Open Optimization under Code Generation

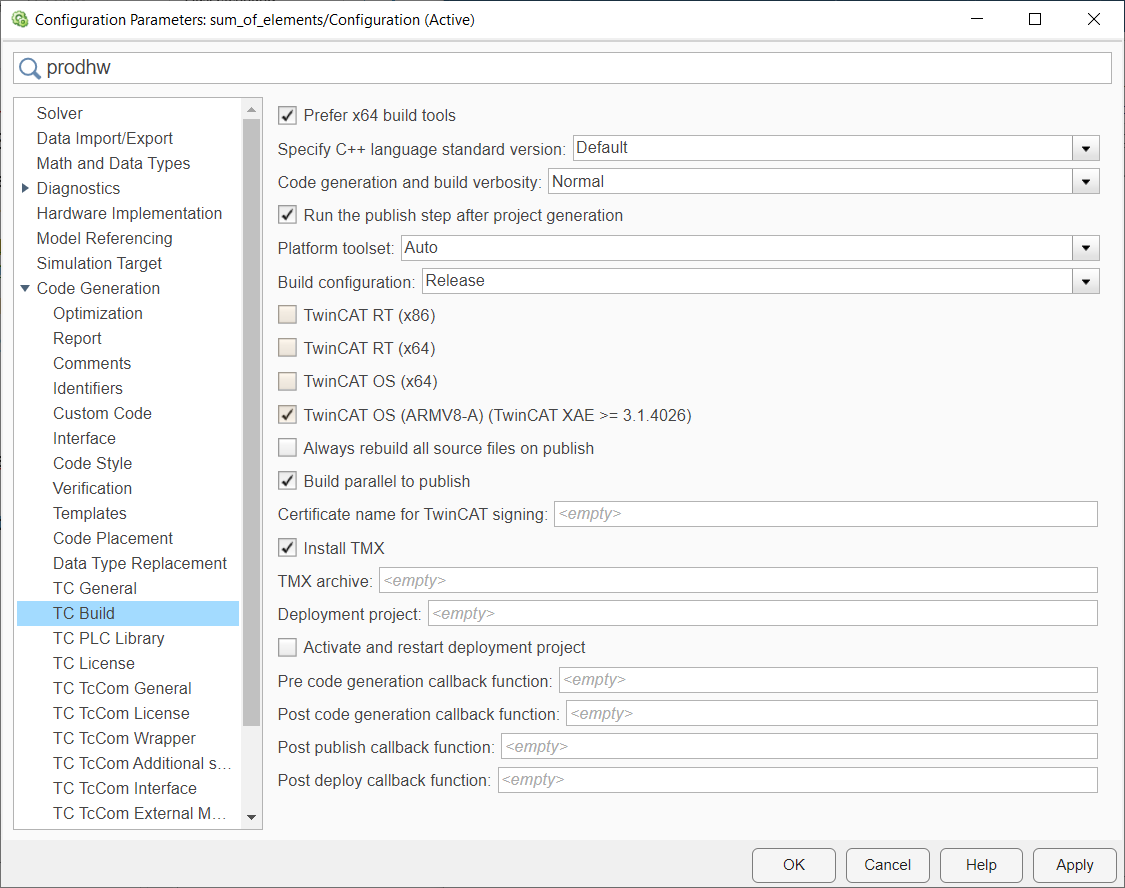(98, 313)
